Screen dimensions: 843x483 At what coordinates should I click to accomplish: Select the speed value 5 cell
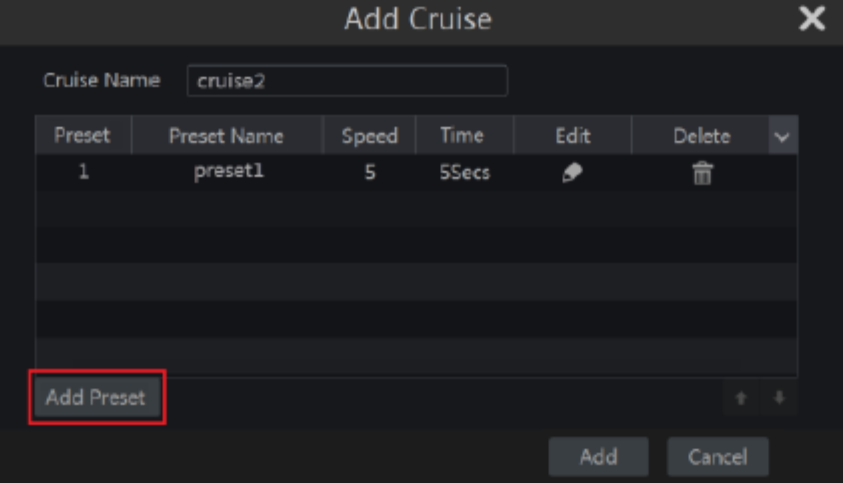pos(370,172)
